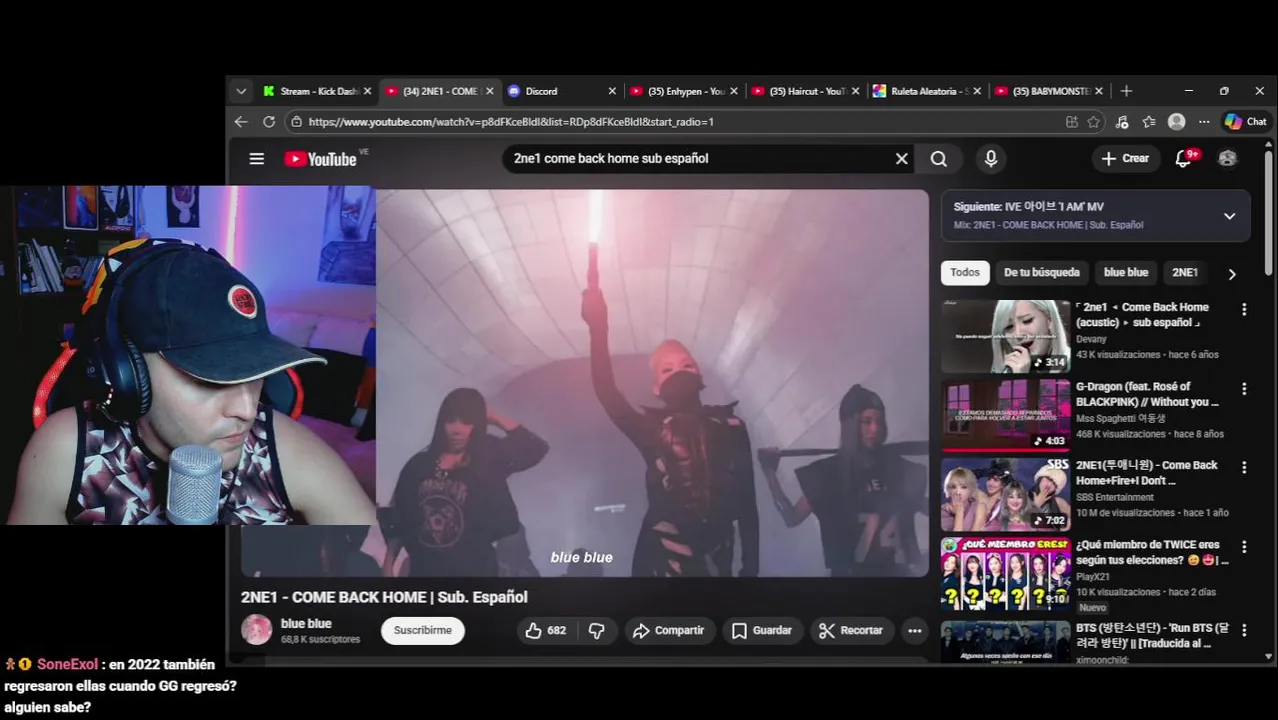
Task: Open the YouTube account avatar menu
Action: pyautogui.click(x=1228, y=158)
